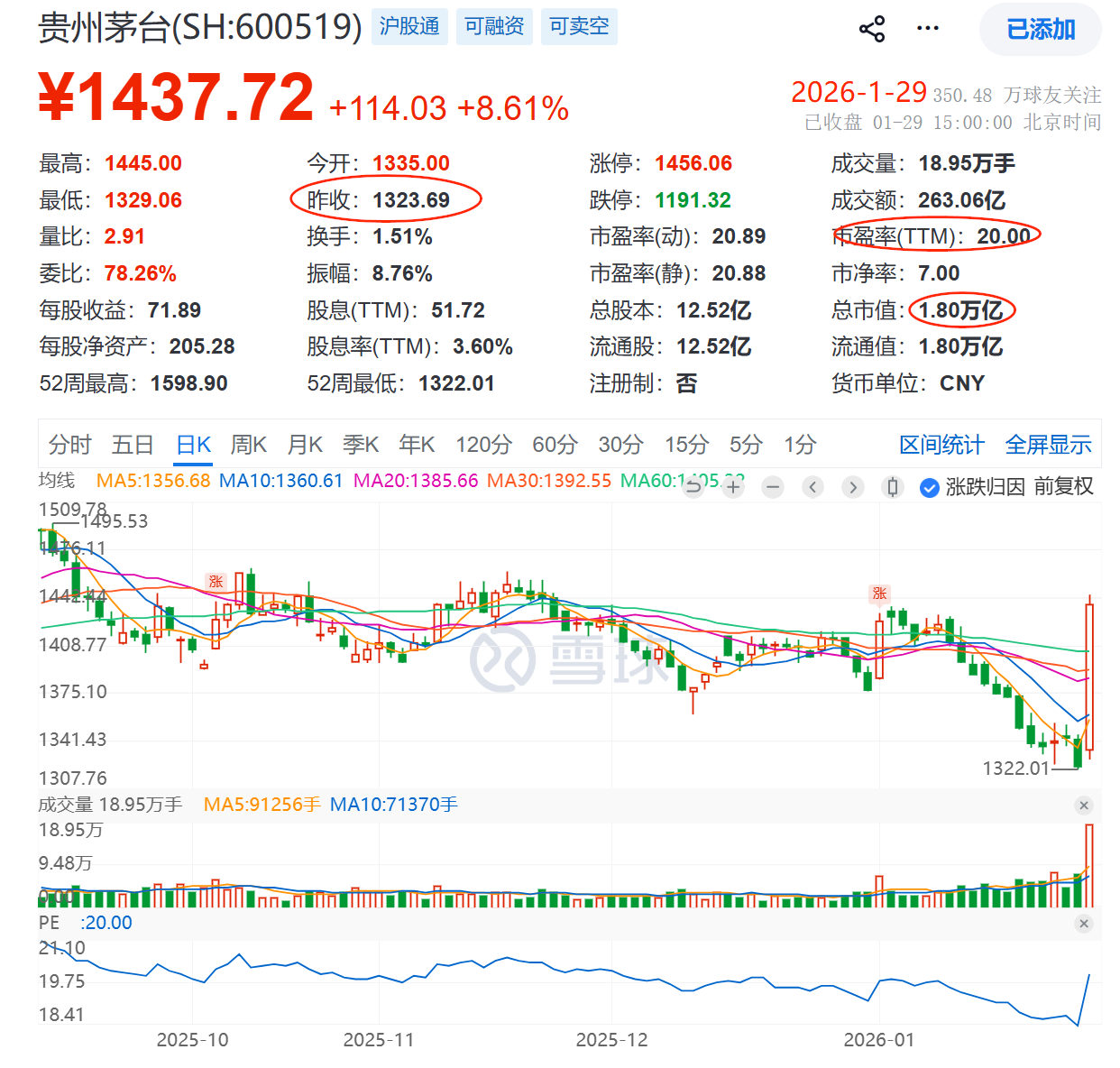Click the MA5:1356.68 indicator label
Image resolution: width=1120 pixels, height=1068 pixels.
pyautogui.click(x=153, y=481)
